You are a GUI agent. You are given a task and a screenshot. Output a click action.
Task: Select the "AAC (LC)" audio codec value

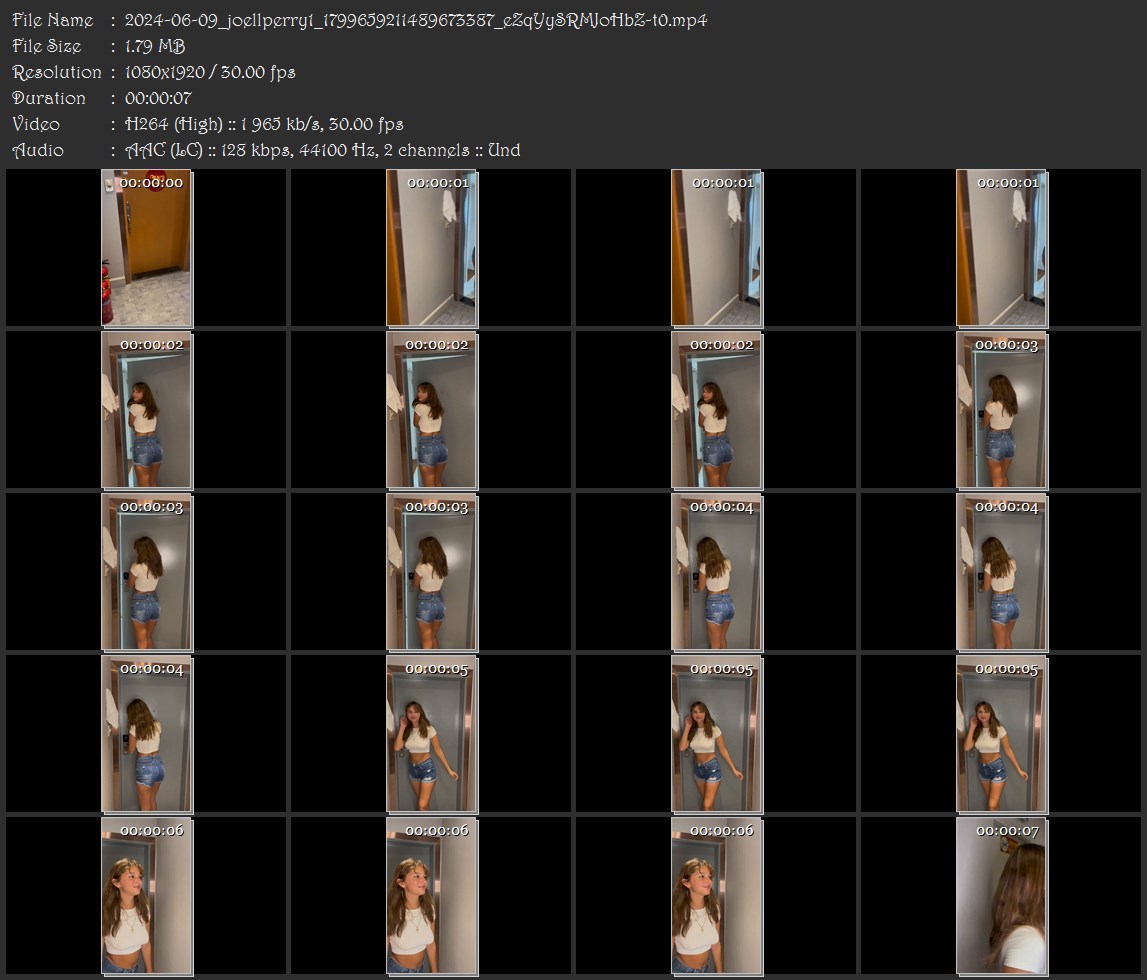coord(164,151)
